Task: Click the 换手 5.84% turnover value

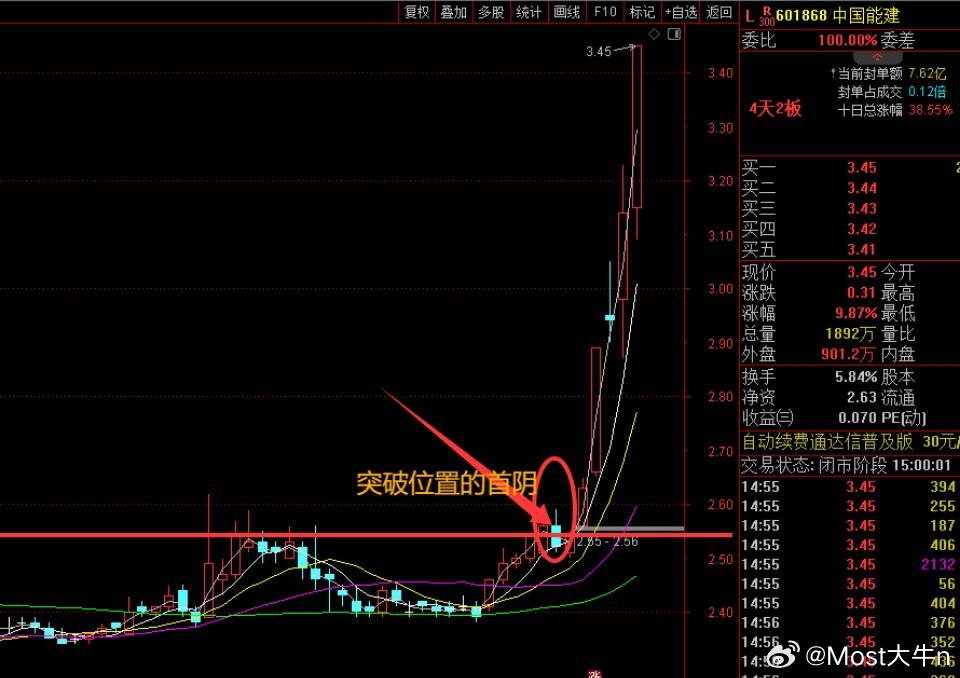Action: [856, 377]
